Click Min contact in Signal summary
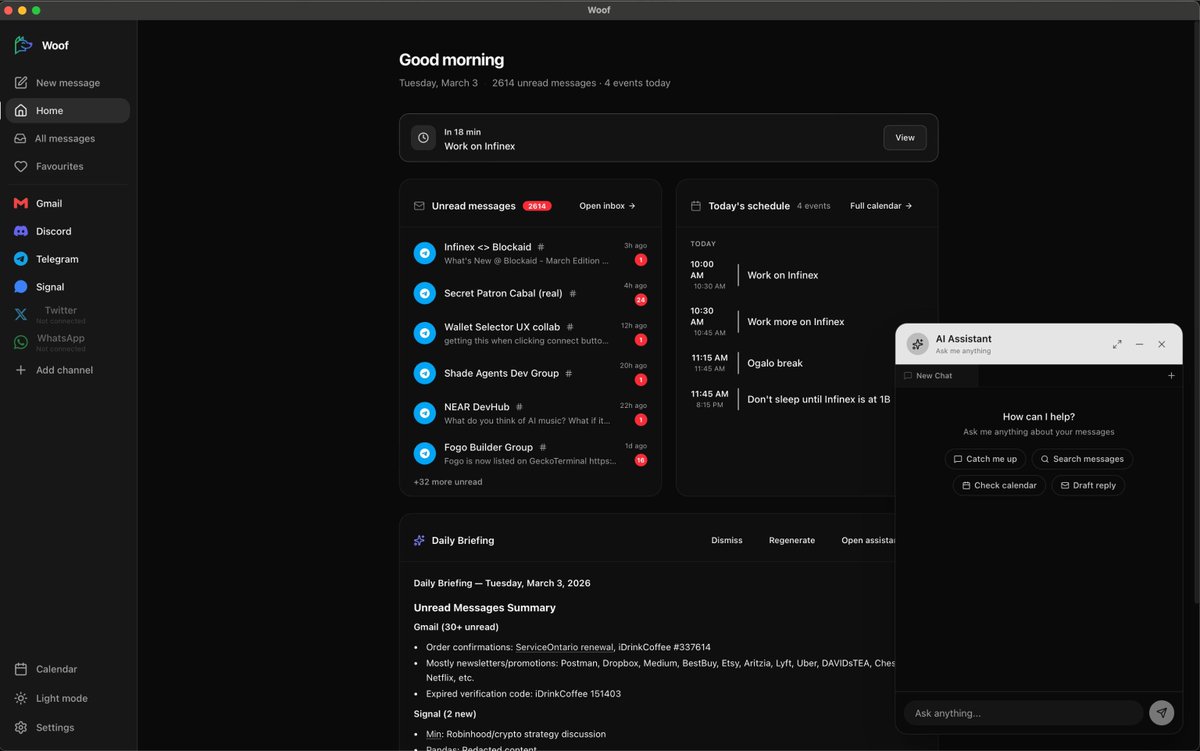This screenshot has width=1200, height=751. click(434, 734)
